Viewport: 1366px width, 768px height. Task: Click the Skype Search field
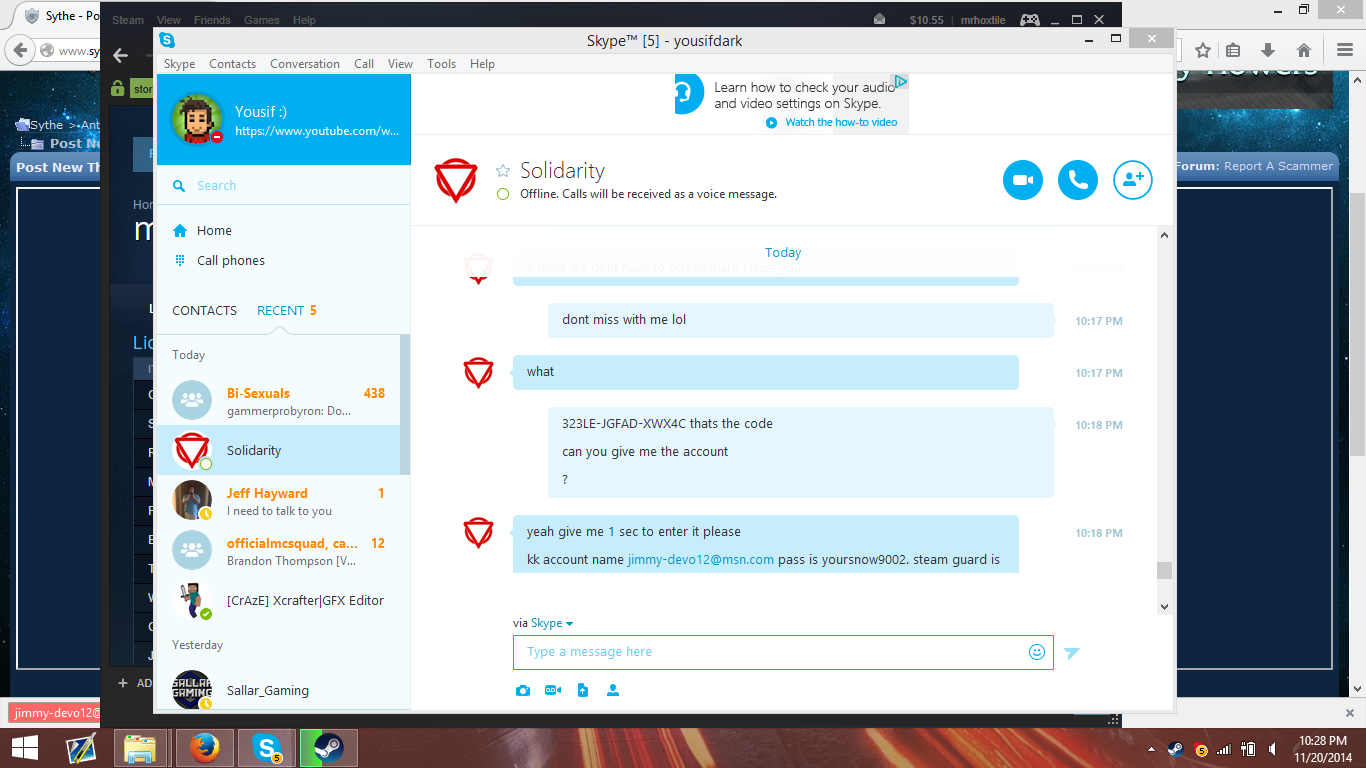[x=284, y=186]
